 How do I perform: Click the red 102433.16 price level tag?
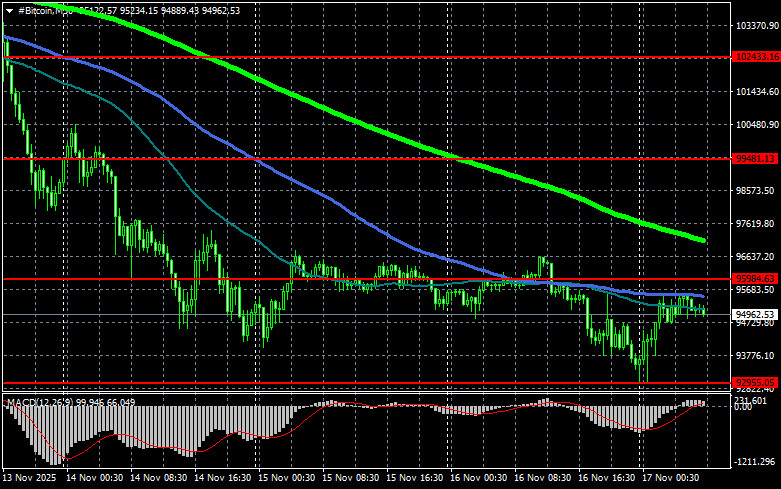[755, 58]
